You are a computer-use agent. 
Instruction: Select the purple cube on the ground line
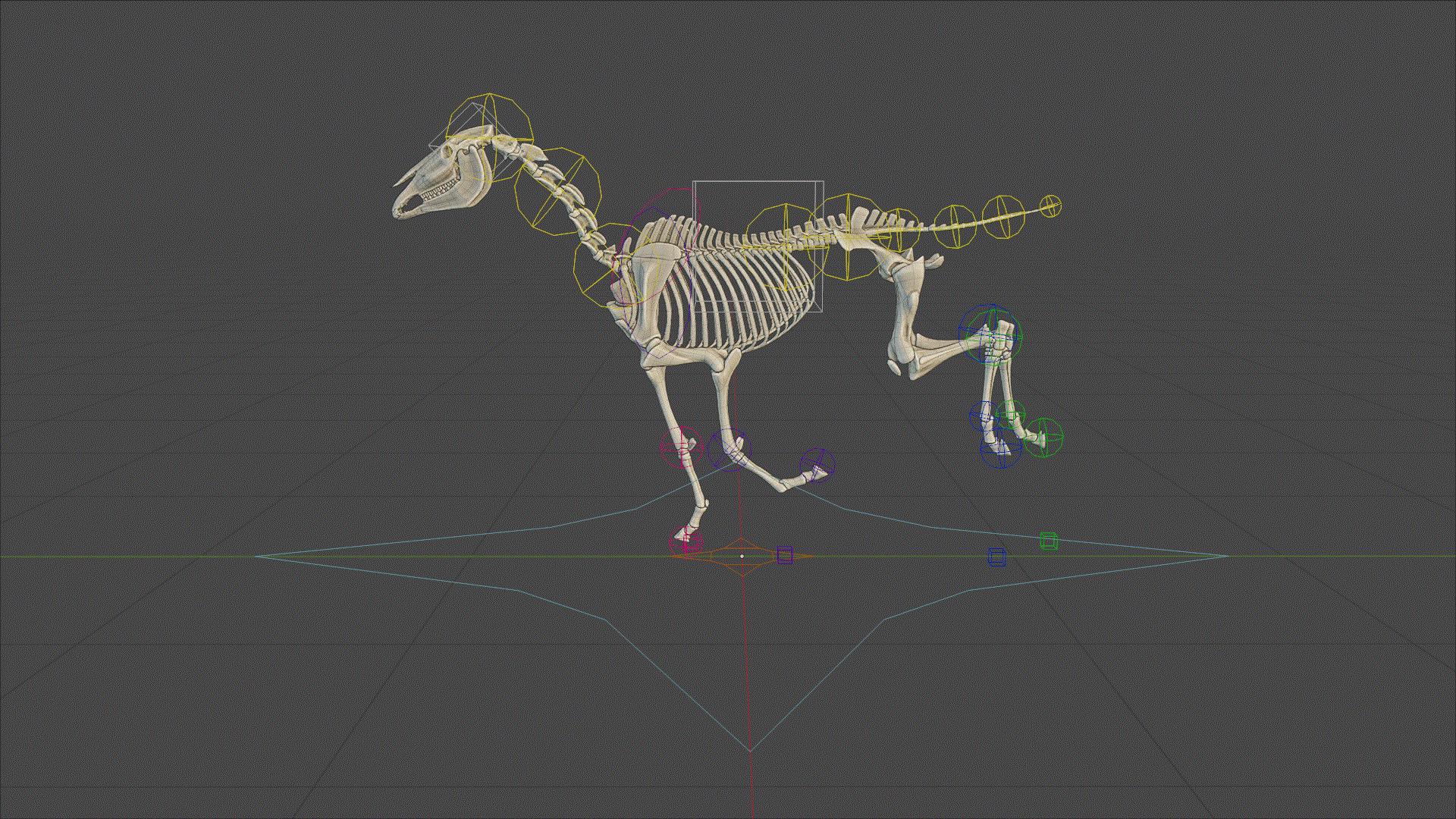(x=784, y=556)
